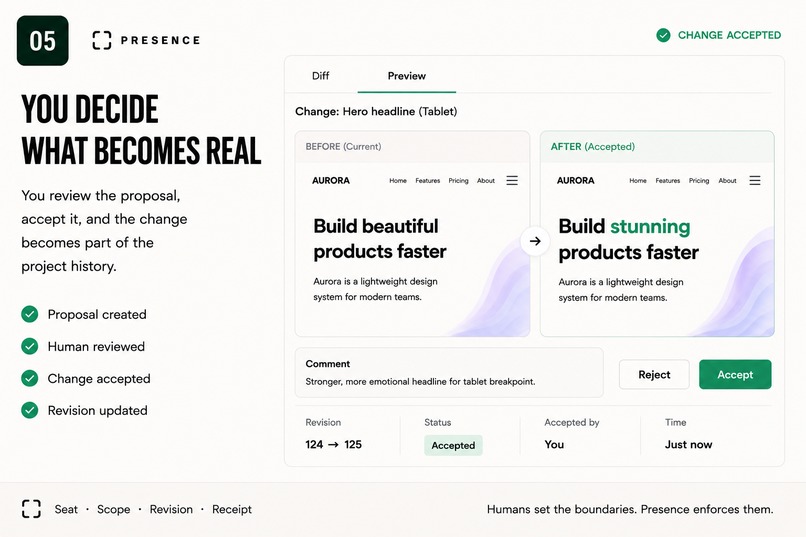806x537 pixels.
Task: Click Features in the Before preview nav
Action: [428, 181]
